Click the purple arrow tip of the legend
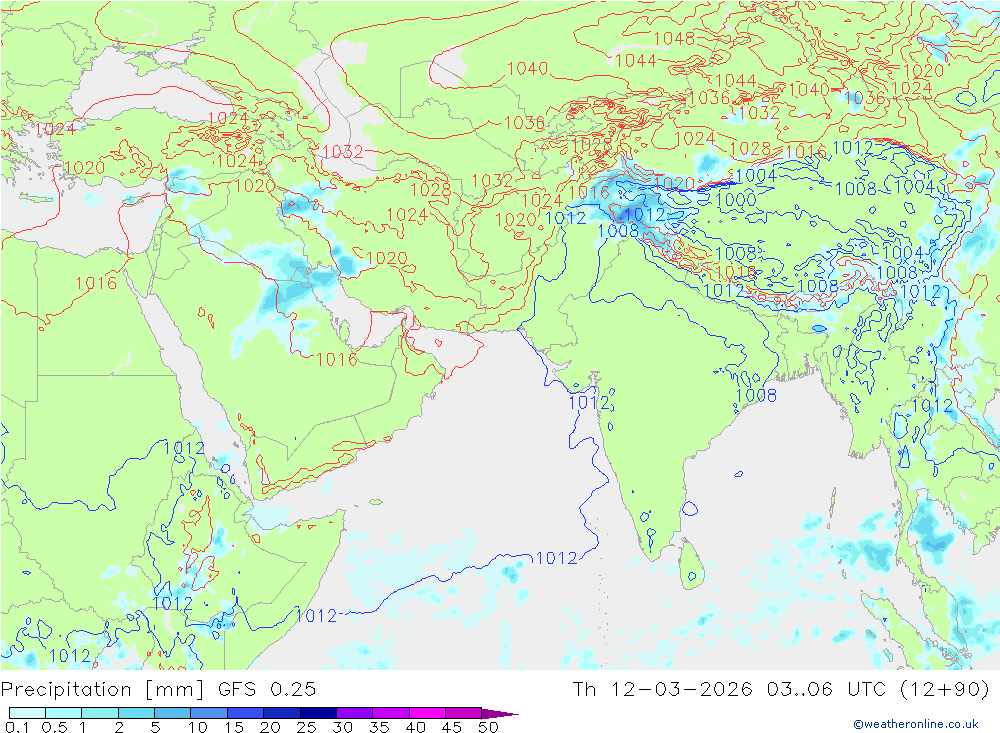The width and height of the screenshot is (1000, 733). click(501, 713)
